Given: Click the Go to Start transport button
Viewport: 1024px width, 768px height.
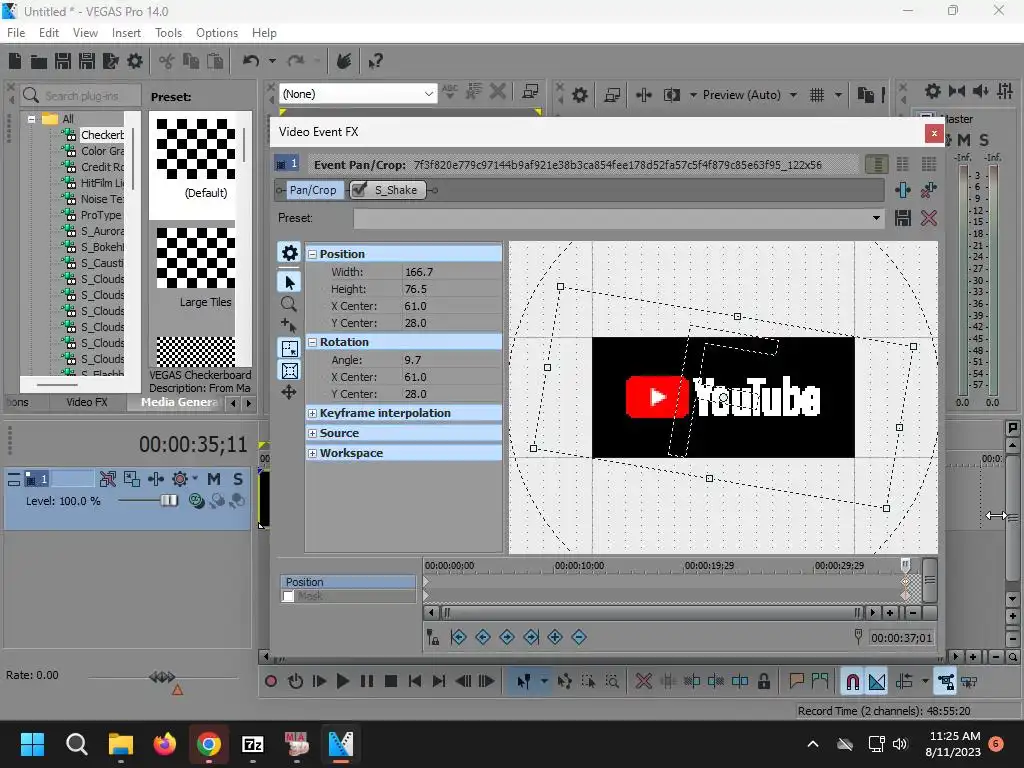Looking at the screenshot, I should [415, 682].
